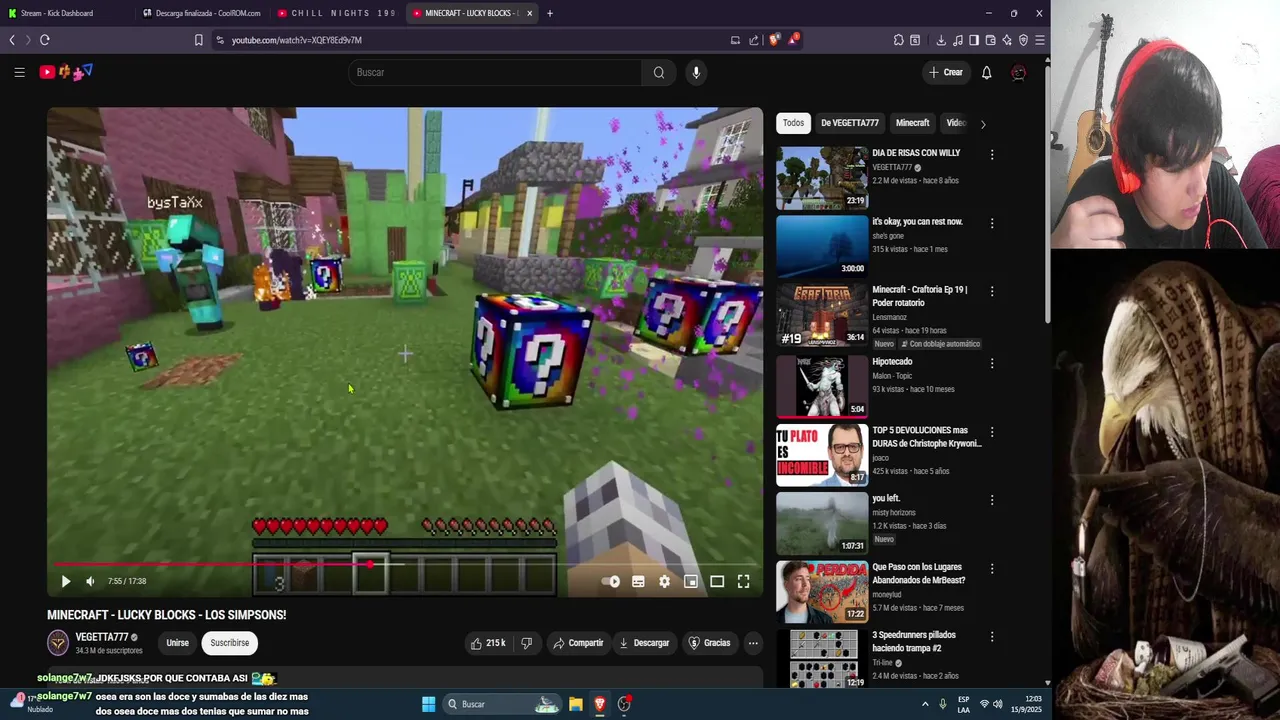Toggle the browser sidebar panel
Screen dimensions: 1280x720
[974, 40]
